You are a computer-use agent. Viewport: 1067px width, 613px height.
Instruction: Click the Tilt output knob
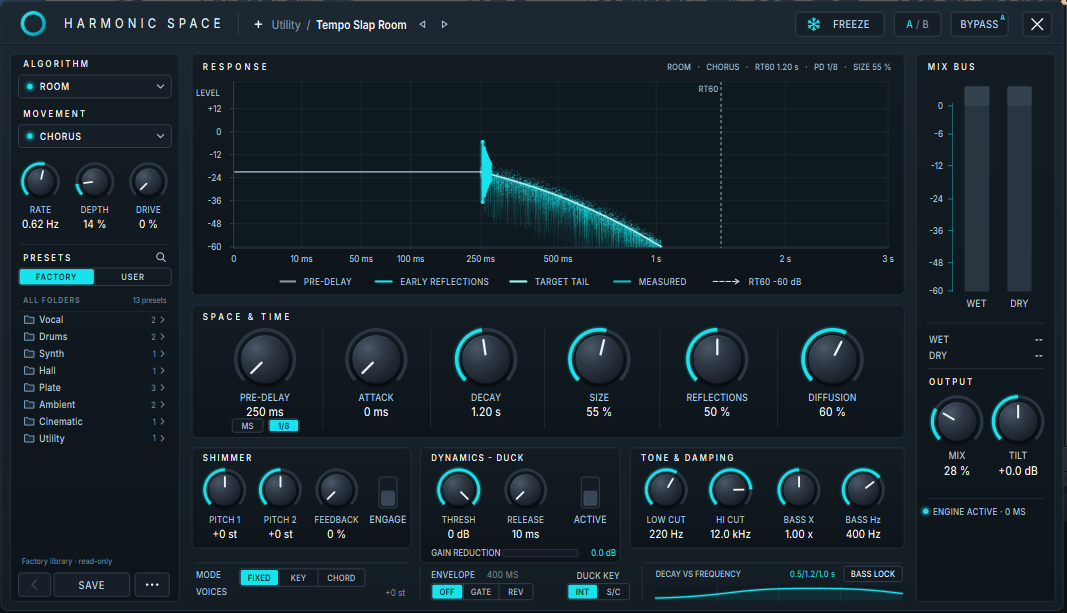pyautogui.click(x=1017, y=421)
